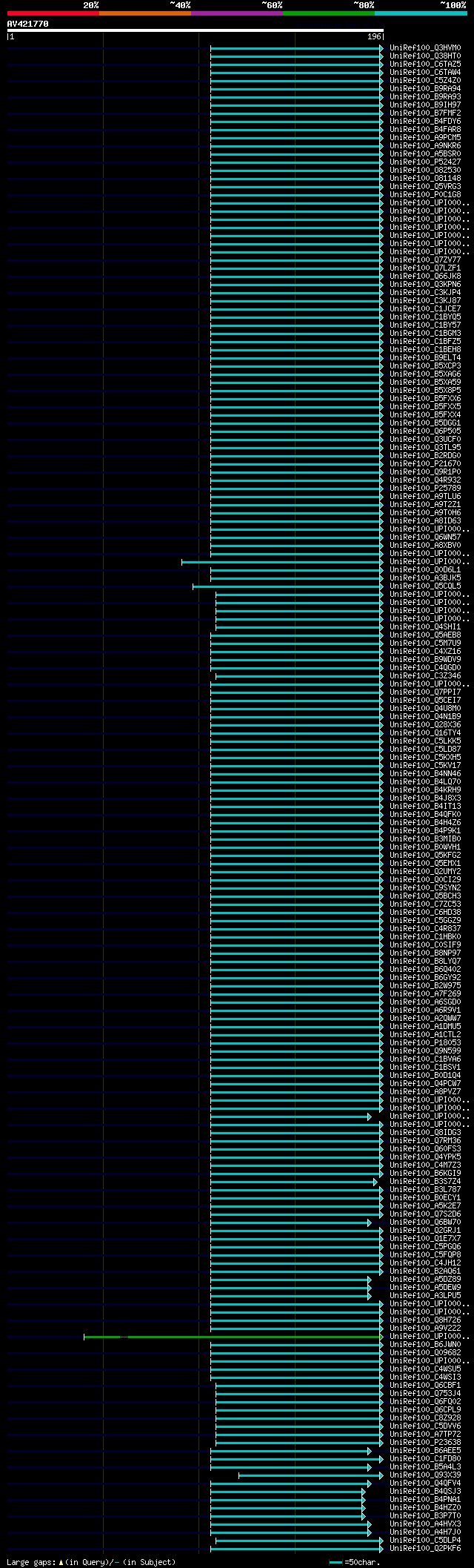Click UniRef100_Q7PPI7 label
The width and height of the screenshot is (474, 1568).
(x=425, y=692)
